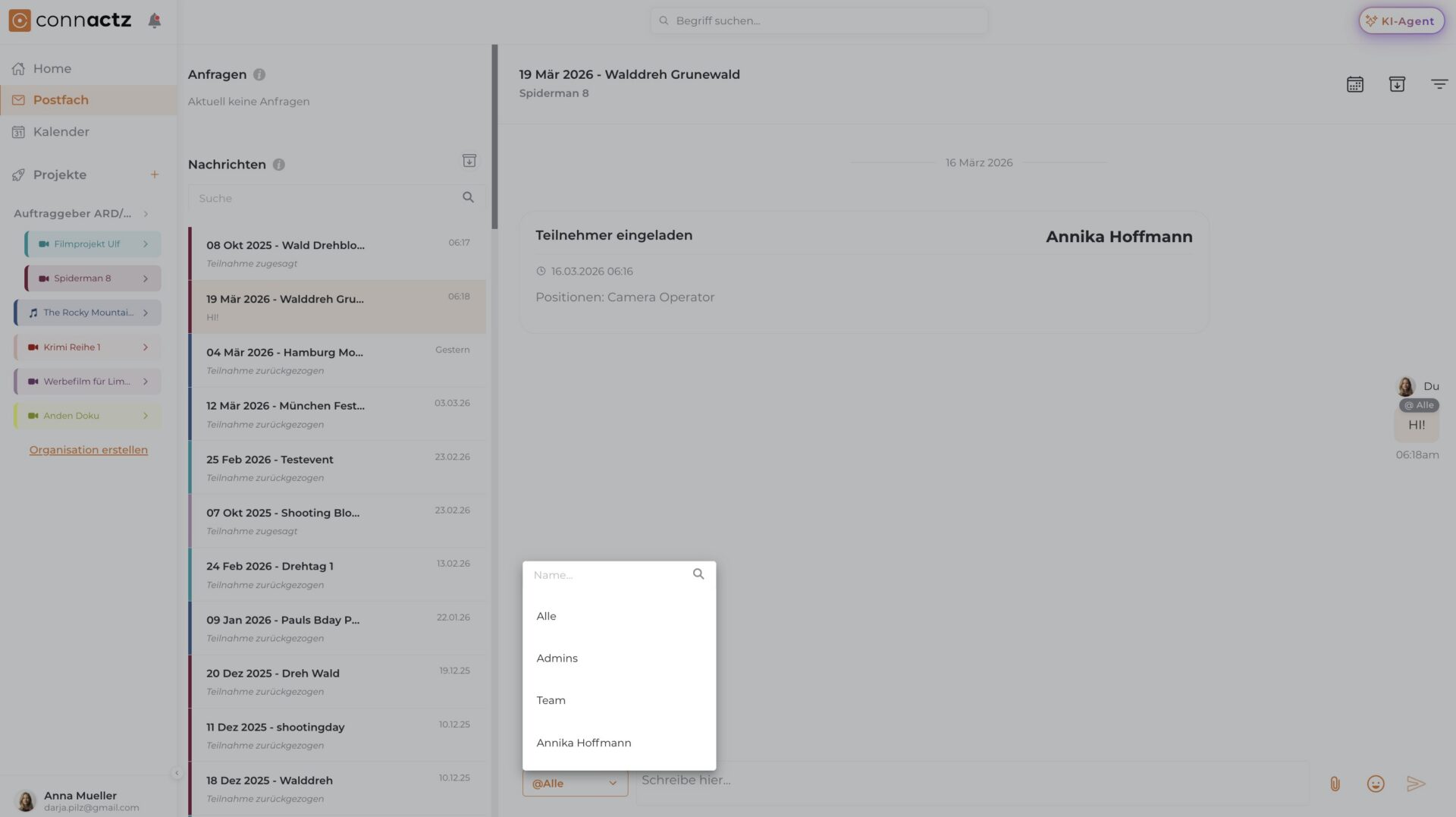Switch to the Kalender section

(x=61, y=131)
